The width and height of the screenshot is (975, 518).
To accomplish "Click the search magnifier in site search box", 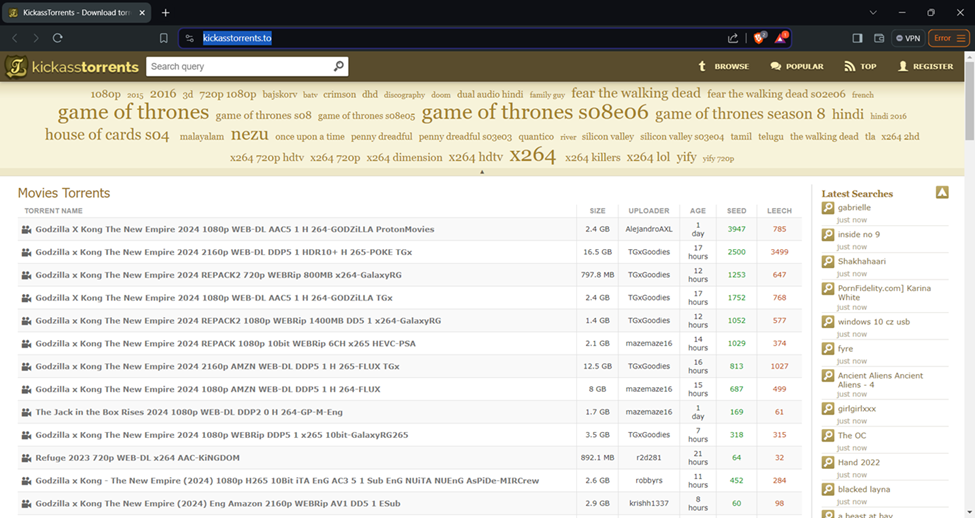I will click(339, 67).
